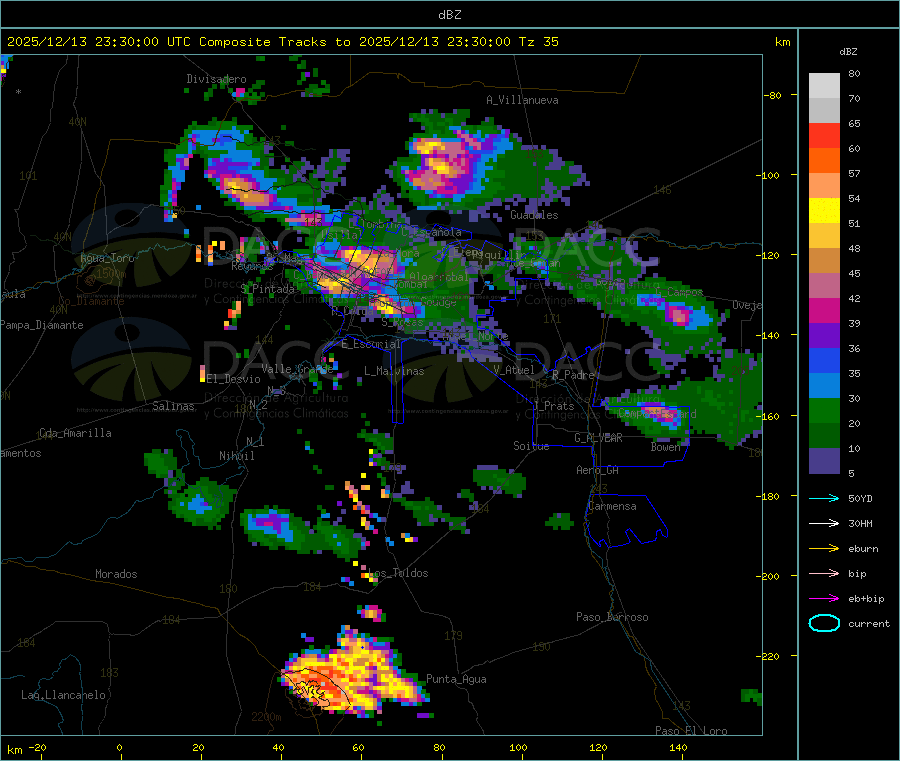Image resolution: width=900 pixels, height=761 pixels.
Task: Select the yellow eburn arrow symbol
Action: (x=824, y=548)
